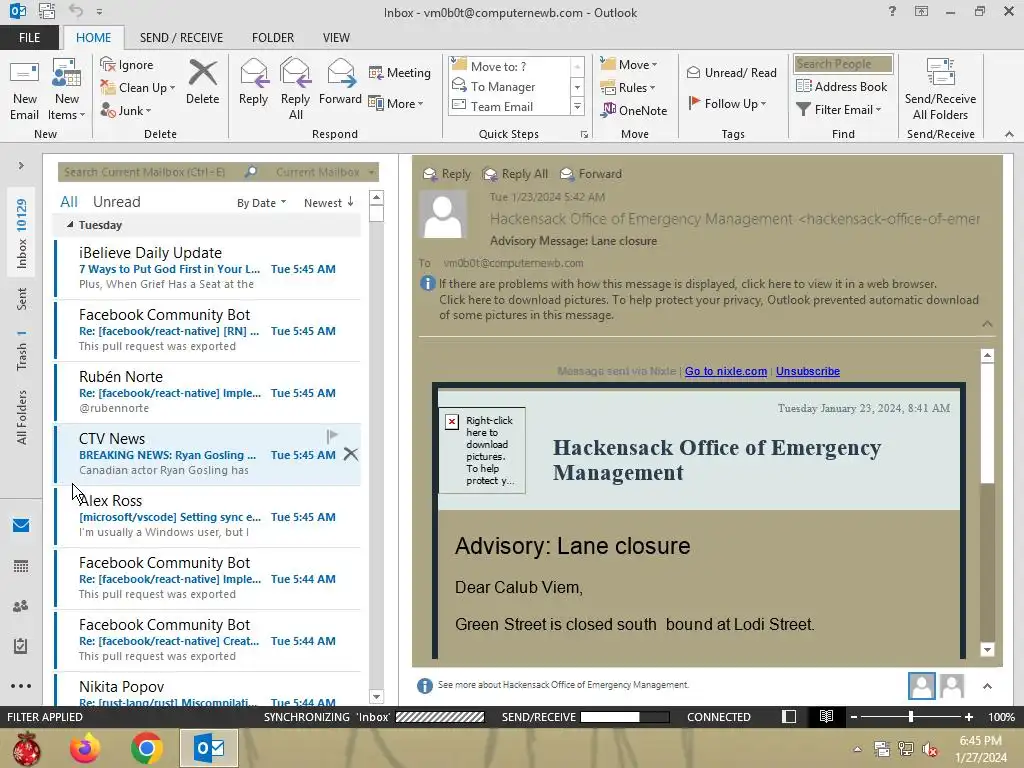
Task: Open more navigation options
Action: tap(21, 686)
